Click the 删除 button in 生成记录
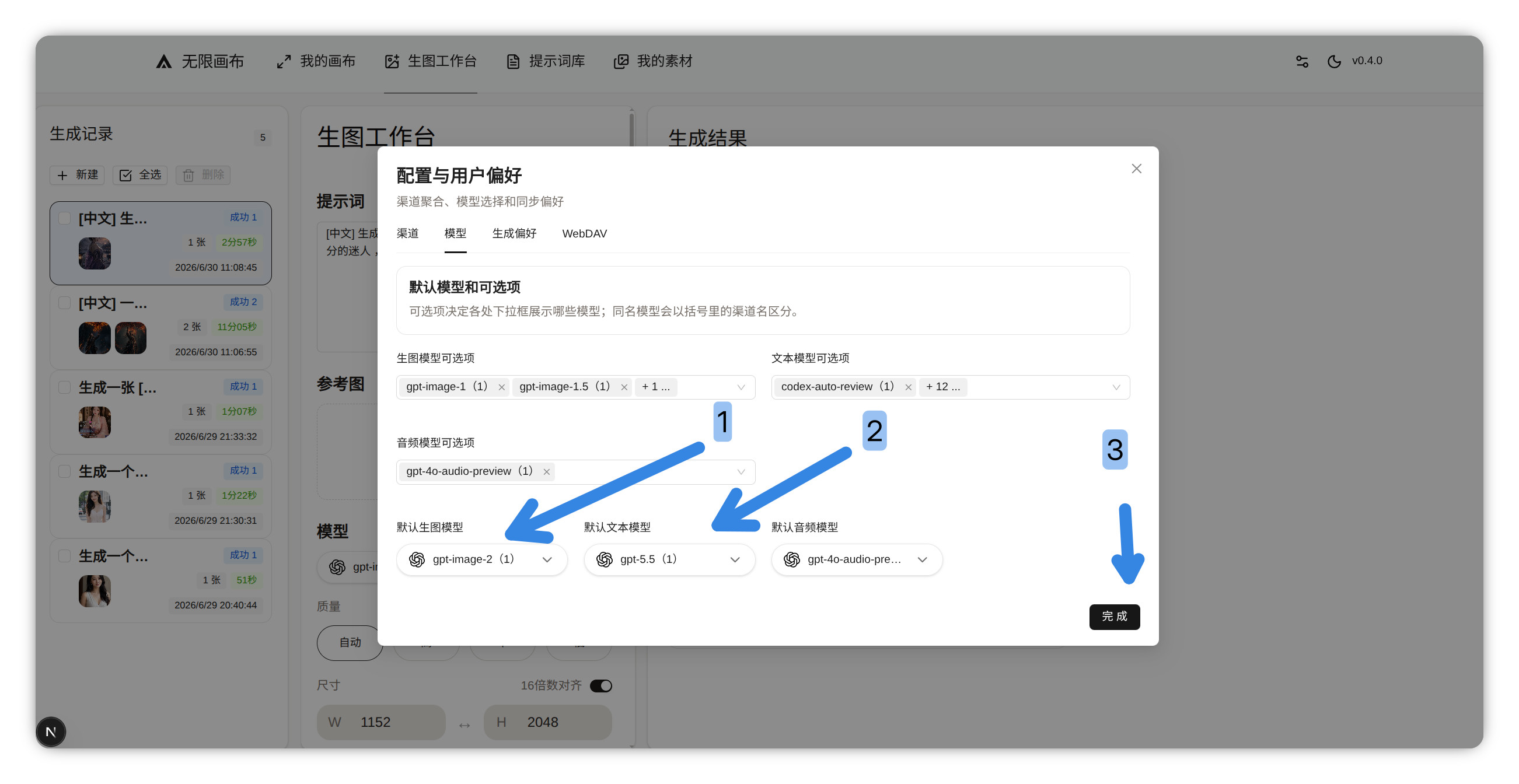The width and height of the screenshot is (1519, 784). click(x=204, y=175)
